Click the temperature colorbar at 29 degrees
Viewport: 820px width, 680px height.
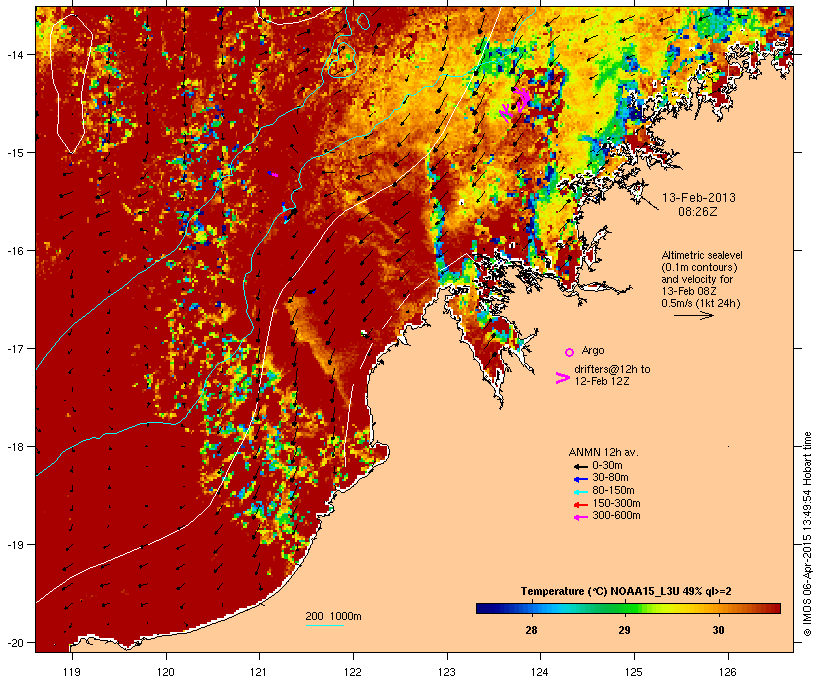point(625,608)
